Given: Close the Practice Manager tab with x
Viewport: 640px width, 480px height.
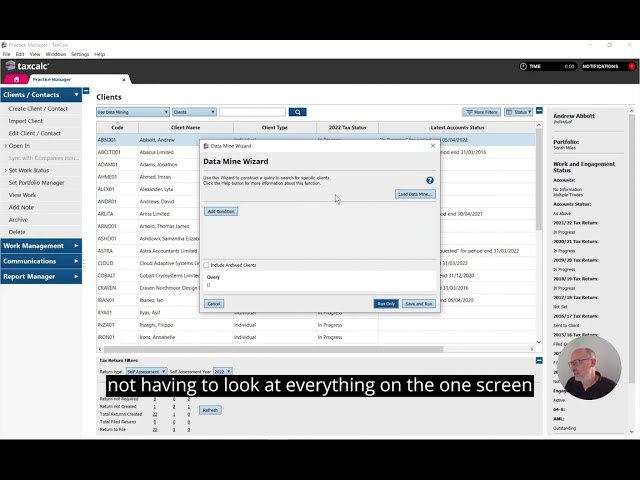Looking at the screenshot, I should tap(124, 80).
